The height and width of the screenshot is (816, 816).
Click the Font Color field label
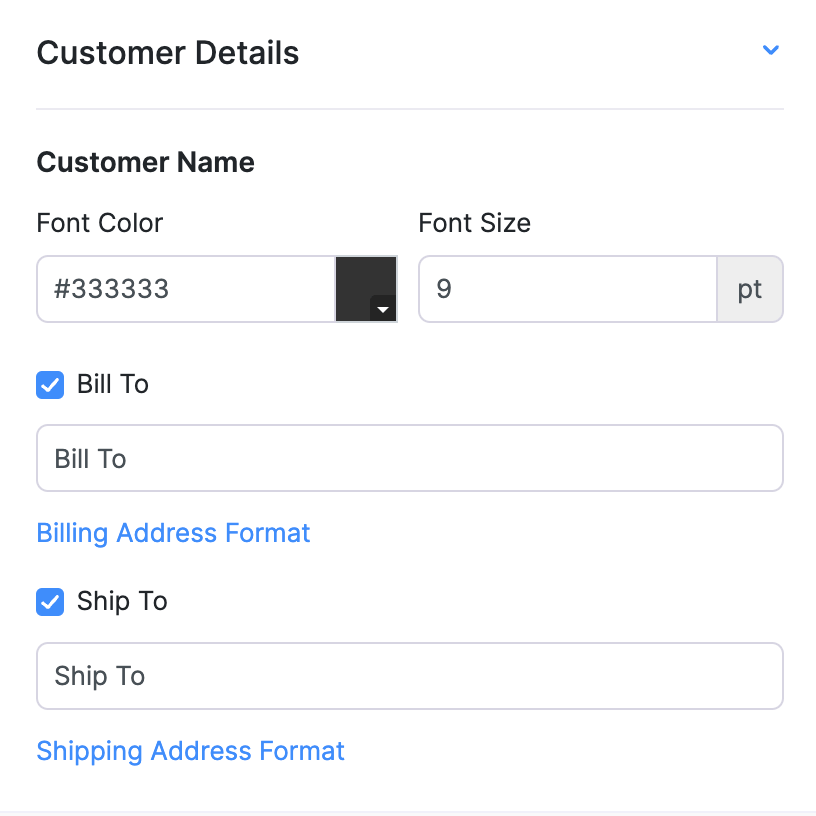(99, 222)
